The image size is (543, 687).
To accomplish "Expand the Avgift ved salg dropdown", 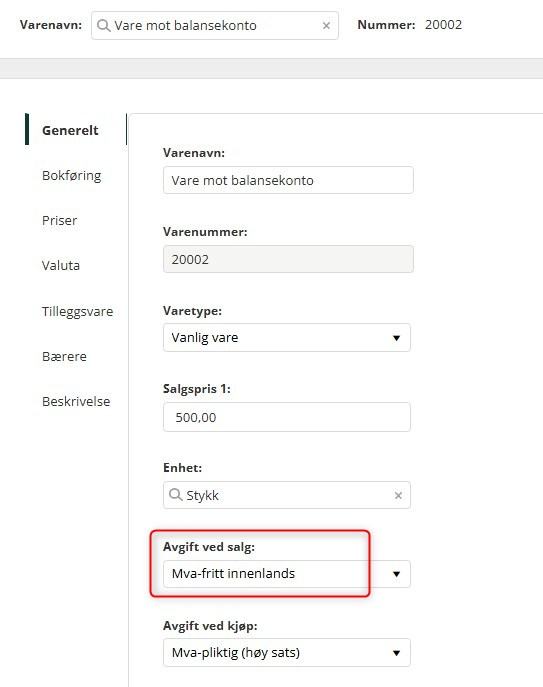I will [x=396, y=574].
